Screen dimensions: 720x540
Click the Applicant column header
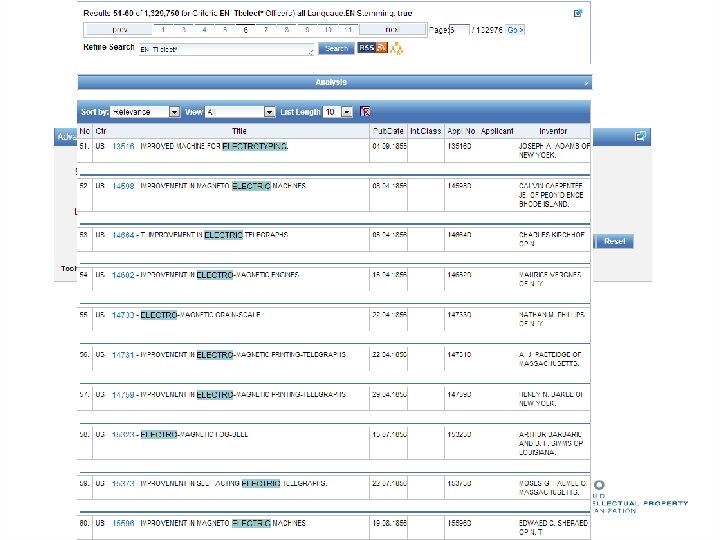pos(497,131)
